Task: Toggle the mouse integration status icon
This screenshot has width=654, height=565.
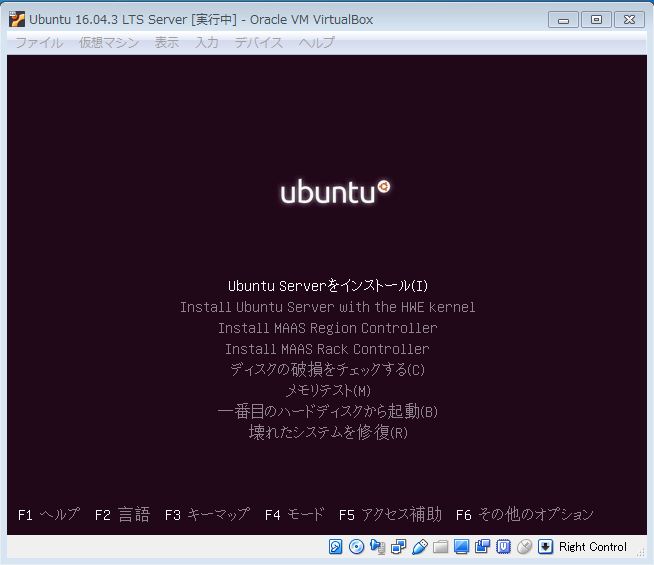Action: (524, 547)
